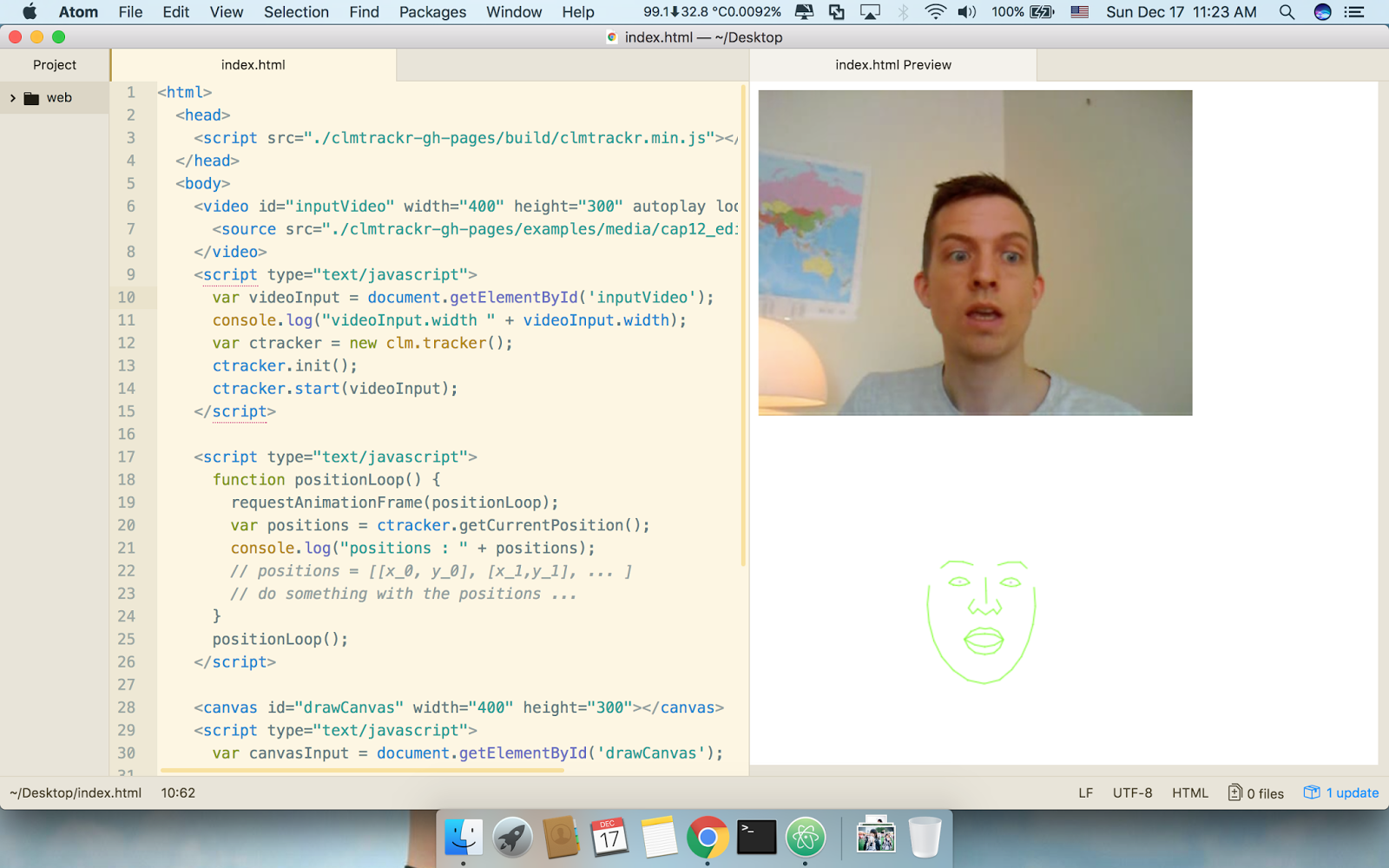Open the View menu
The width and height of the screenshot is (1389, 868).
coord(226,12)
